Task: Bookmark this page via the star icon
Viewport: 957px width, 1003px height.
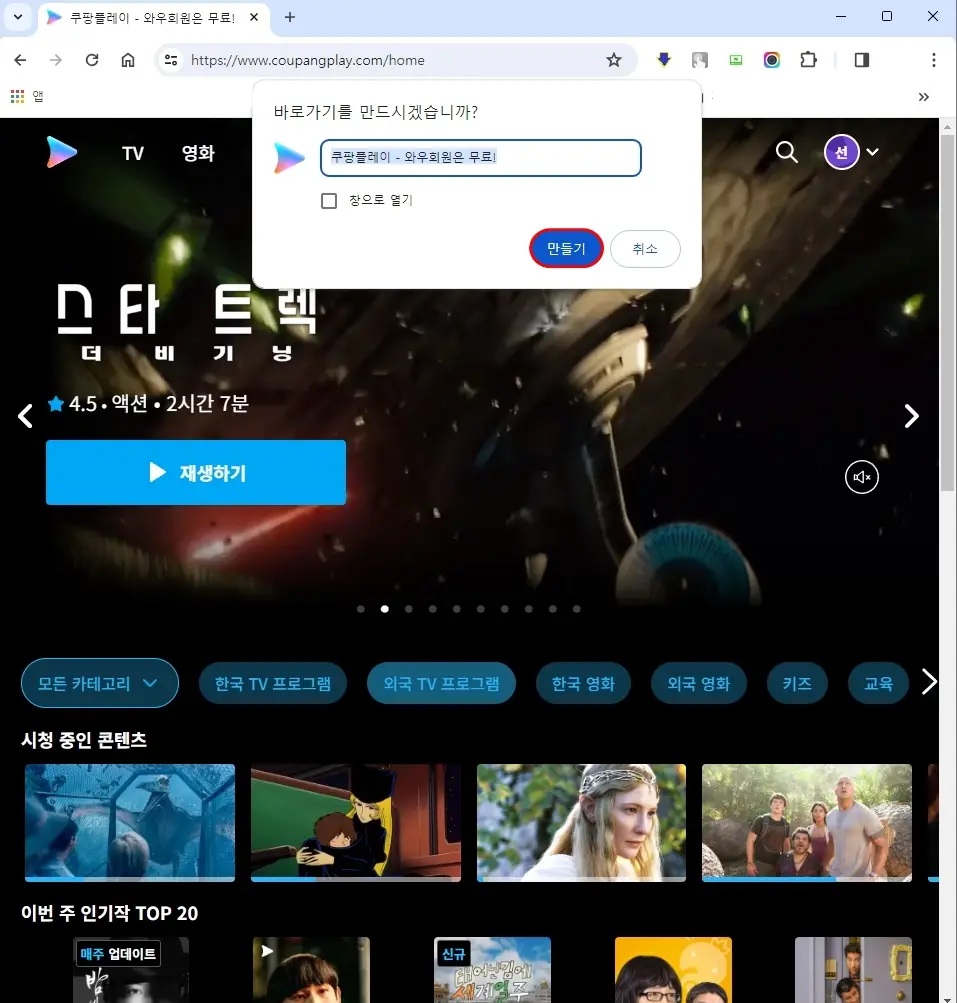Action: pos(614,59)
